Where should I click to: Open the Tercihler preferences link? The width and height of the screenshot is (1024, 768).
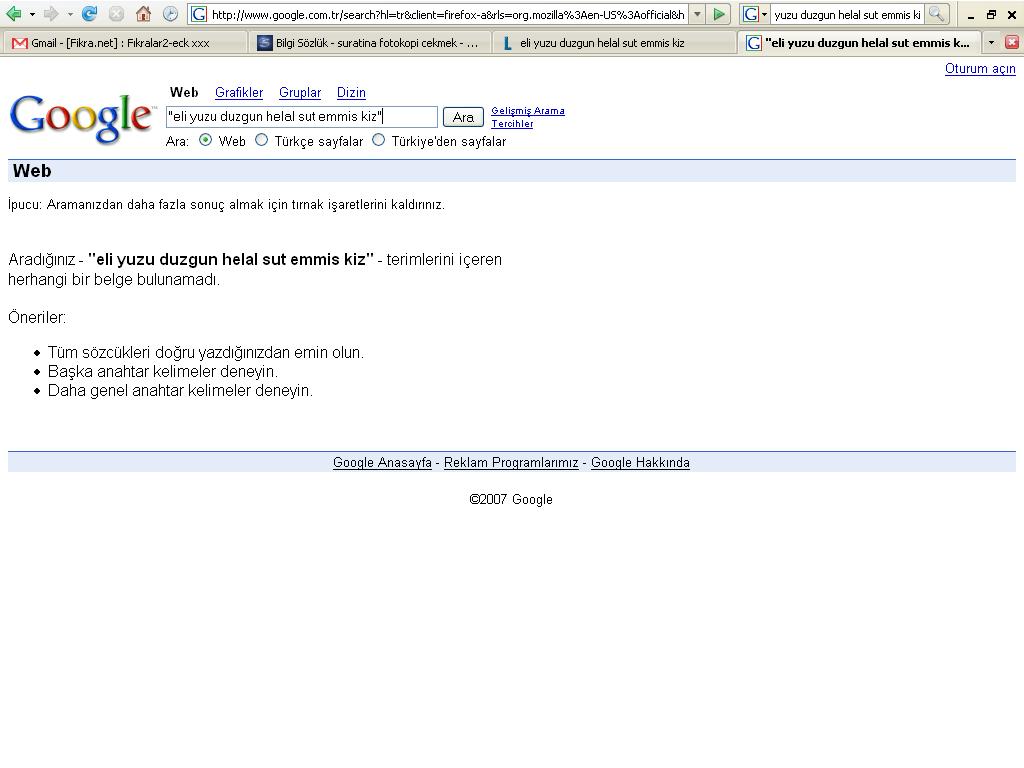point(512,124)
